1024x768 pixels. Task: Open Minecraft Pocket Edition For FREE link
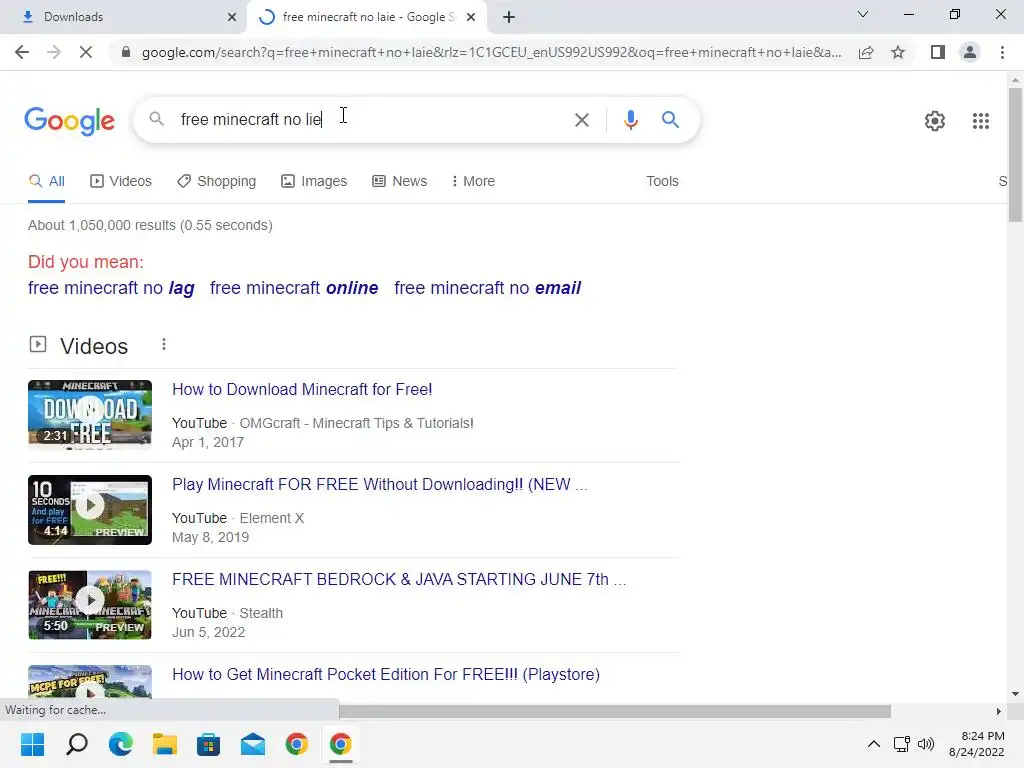(x=386, y=675)
